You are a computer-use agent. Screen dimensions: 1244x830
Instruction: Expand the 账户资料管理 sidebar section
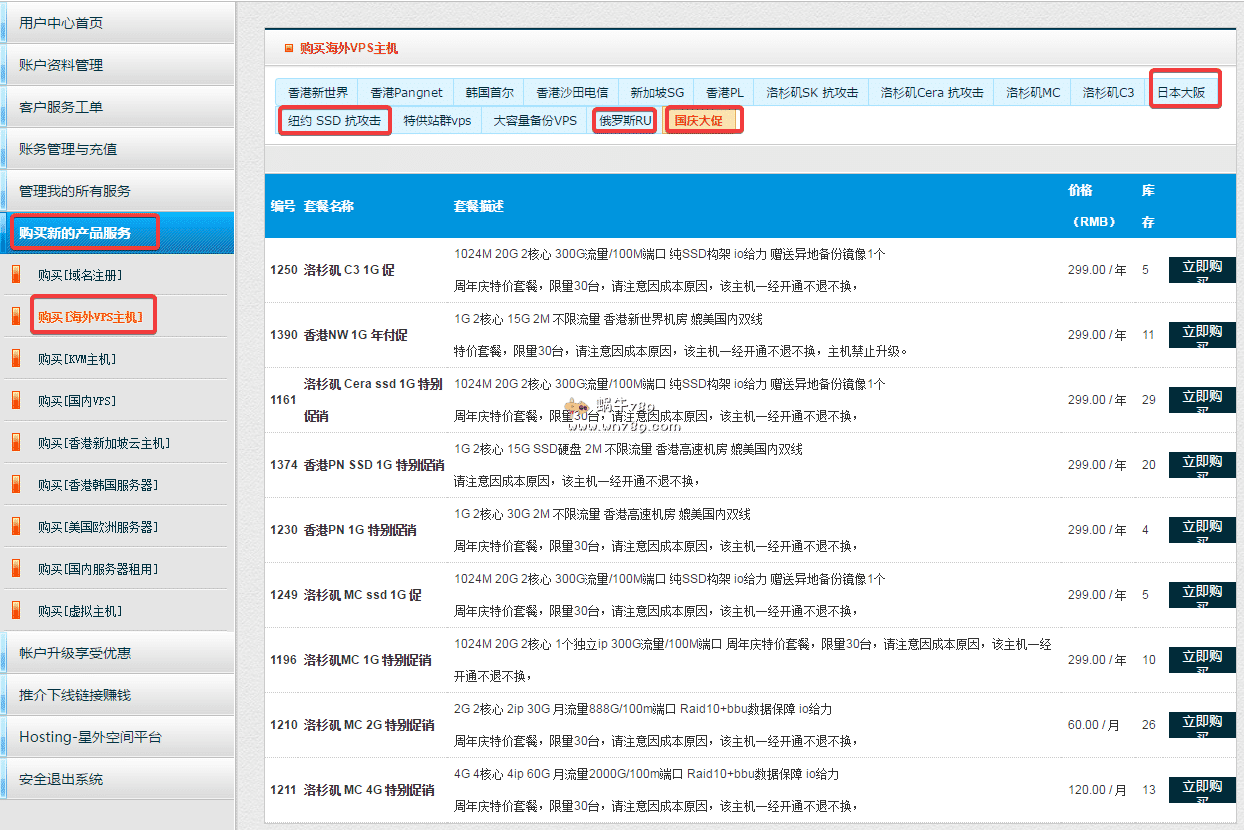pyautogui.click(x=61, y=65)
